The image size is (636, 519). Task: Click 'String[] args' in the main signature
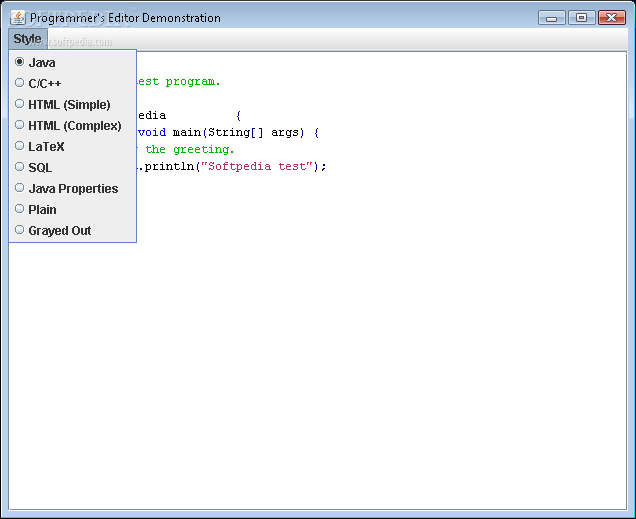(254, 133)
